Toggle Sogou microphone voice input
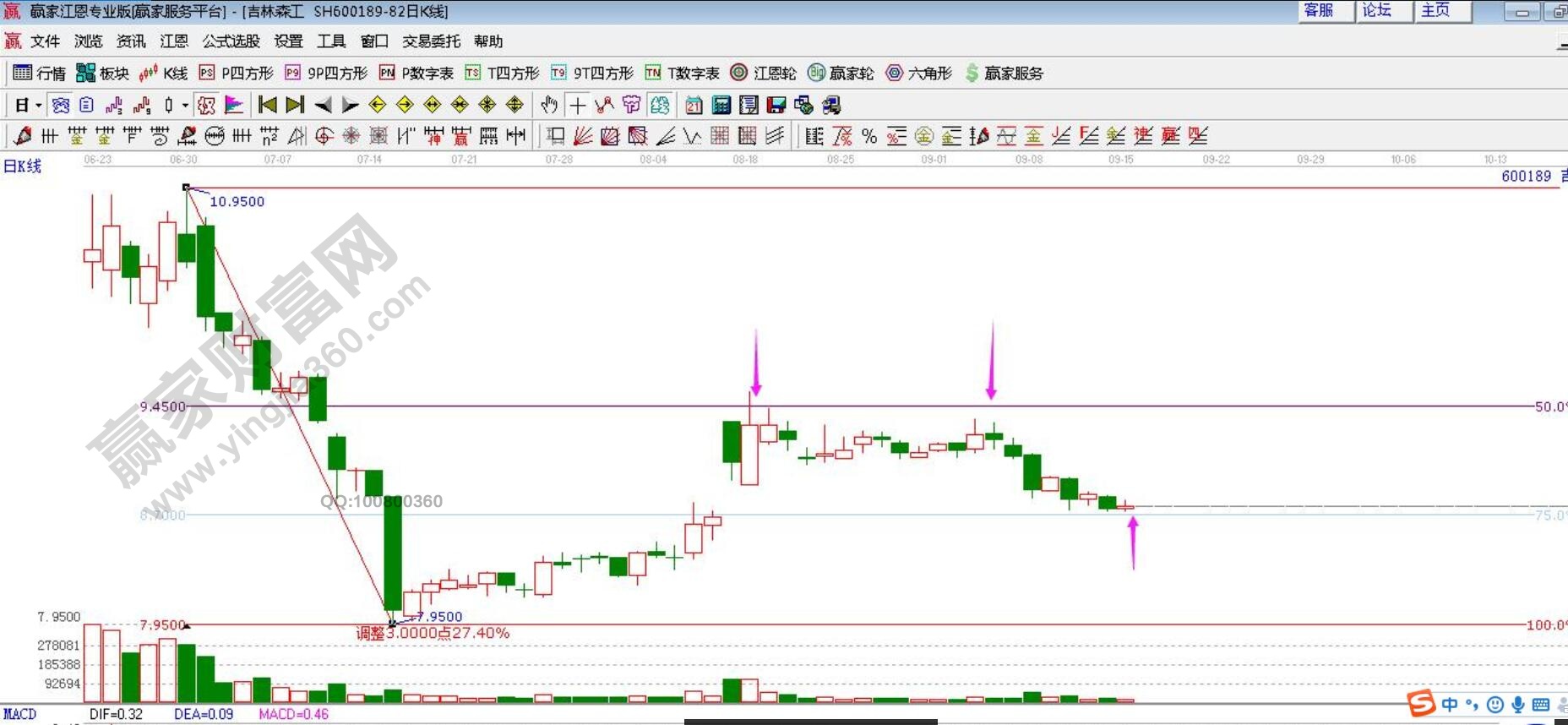 1517,705
